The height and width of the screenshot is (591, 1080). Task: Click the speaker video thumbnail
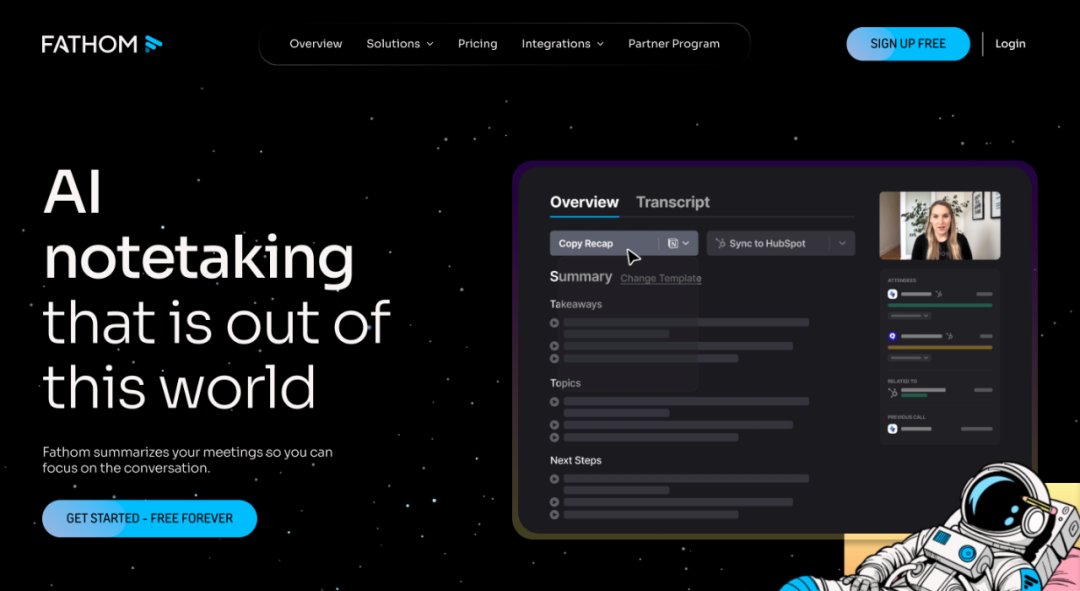(939, 225)
